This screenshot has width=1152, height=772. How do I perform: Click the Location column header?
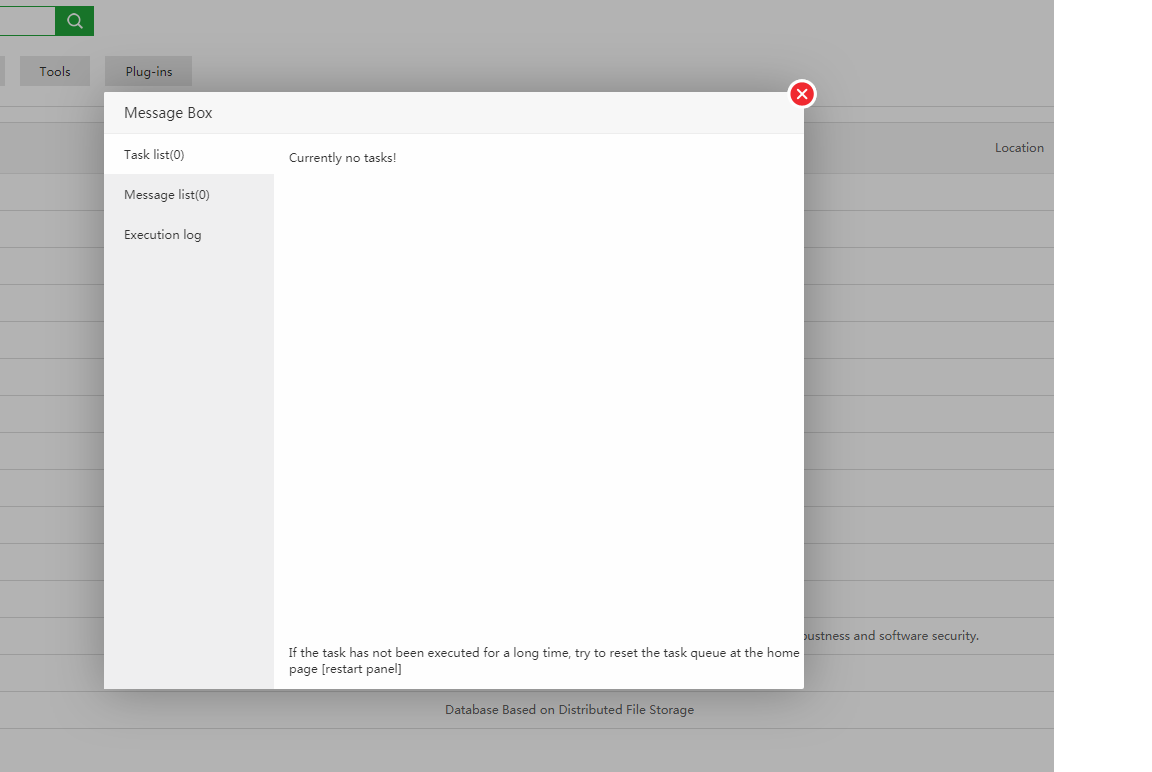click(x=1019, y=148)
